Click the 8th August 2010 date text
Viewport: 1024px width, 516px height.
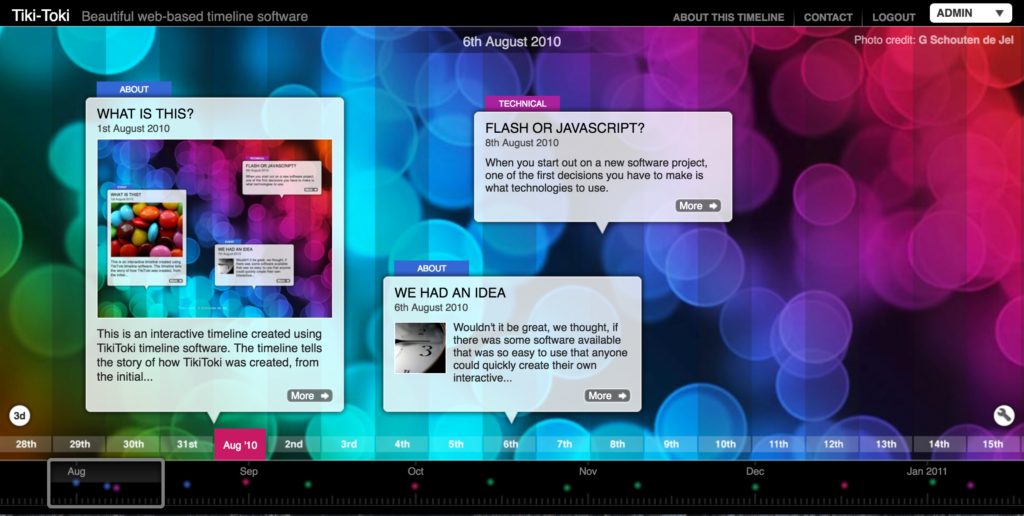tap(522, 143)
